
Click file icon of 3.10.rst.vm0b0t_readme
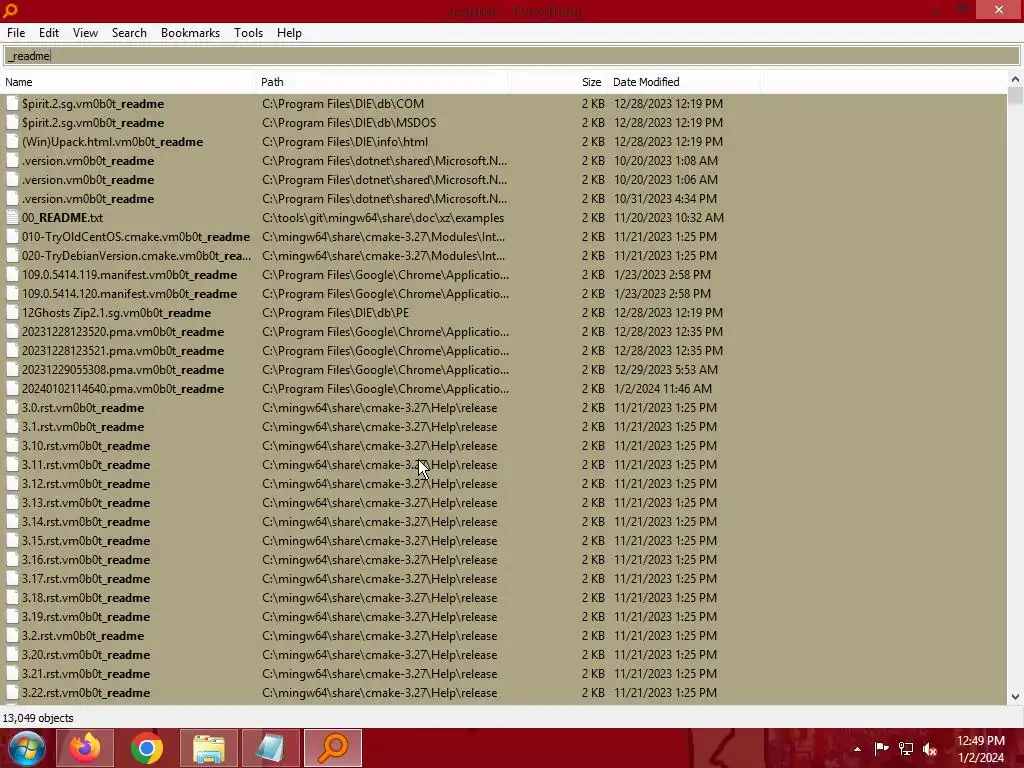point(12,445)
